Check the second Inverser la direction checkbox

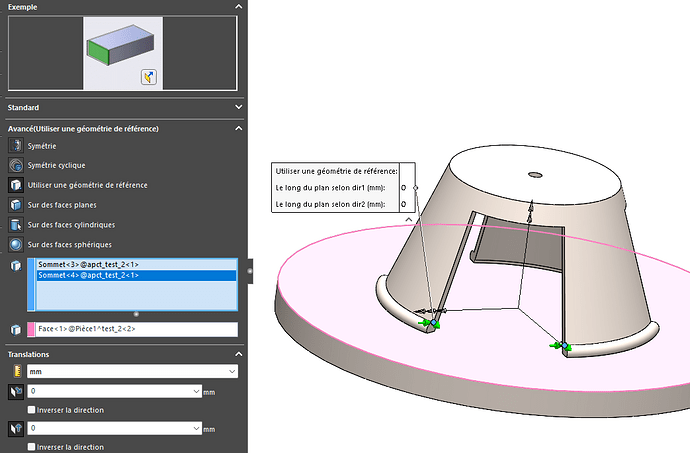(31, 447)
